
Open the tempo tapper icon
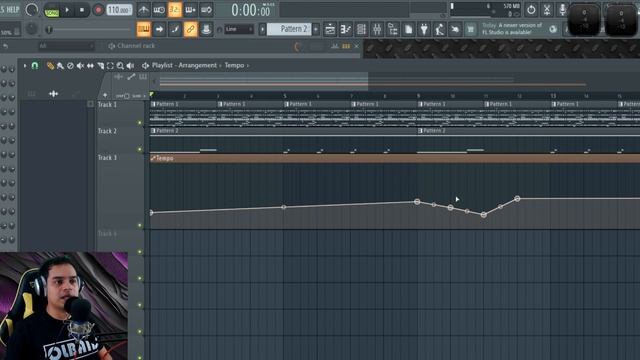click(440, 29)
